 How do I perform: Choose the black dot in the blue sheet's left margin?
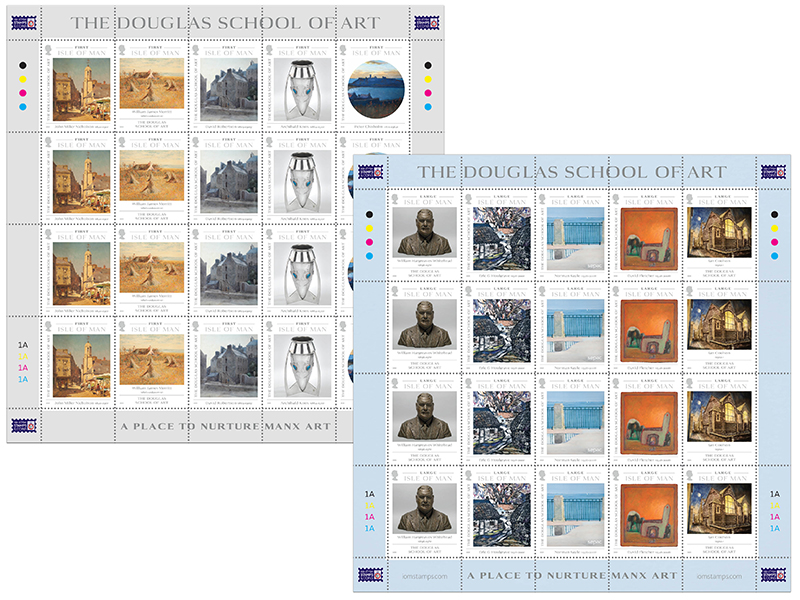point(369,215)
